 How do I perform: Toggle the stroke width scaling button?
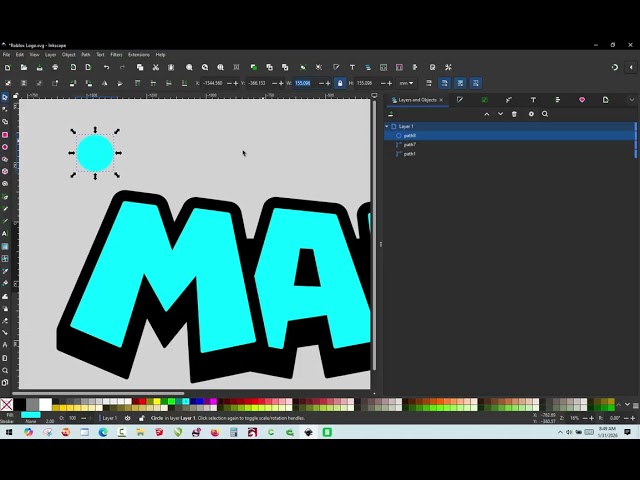click(429, 83)
